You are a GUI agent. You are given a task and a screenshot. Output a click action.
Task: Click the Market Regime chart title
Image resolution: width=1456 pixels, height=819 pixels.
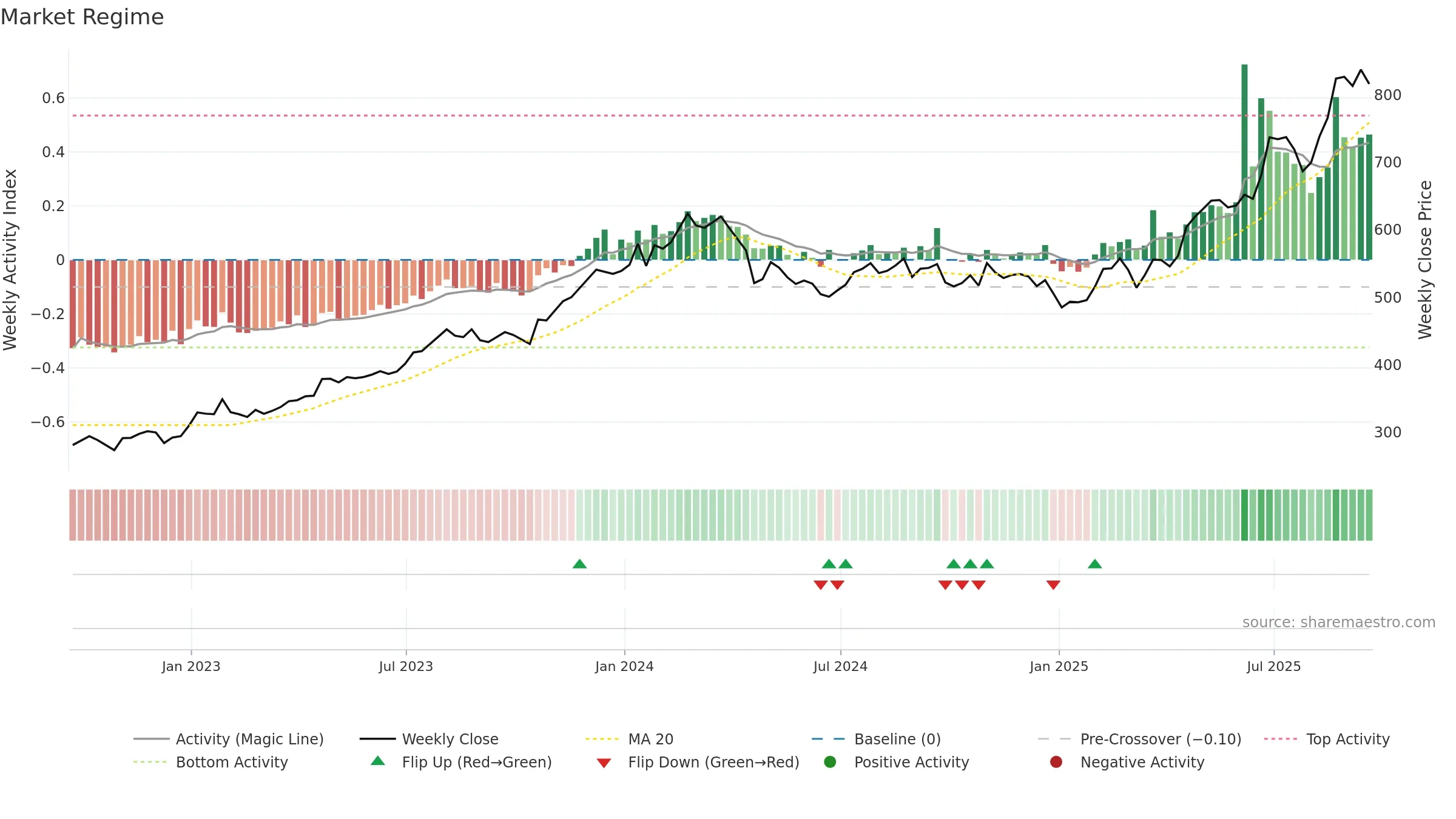(x=83, y=17)
